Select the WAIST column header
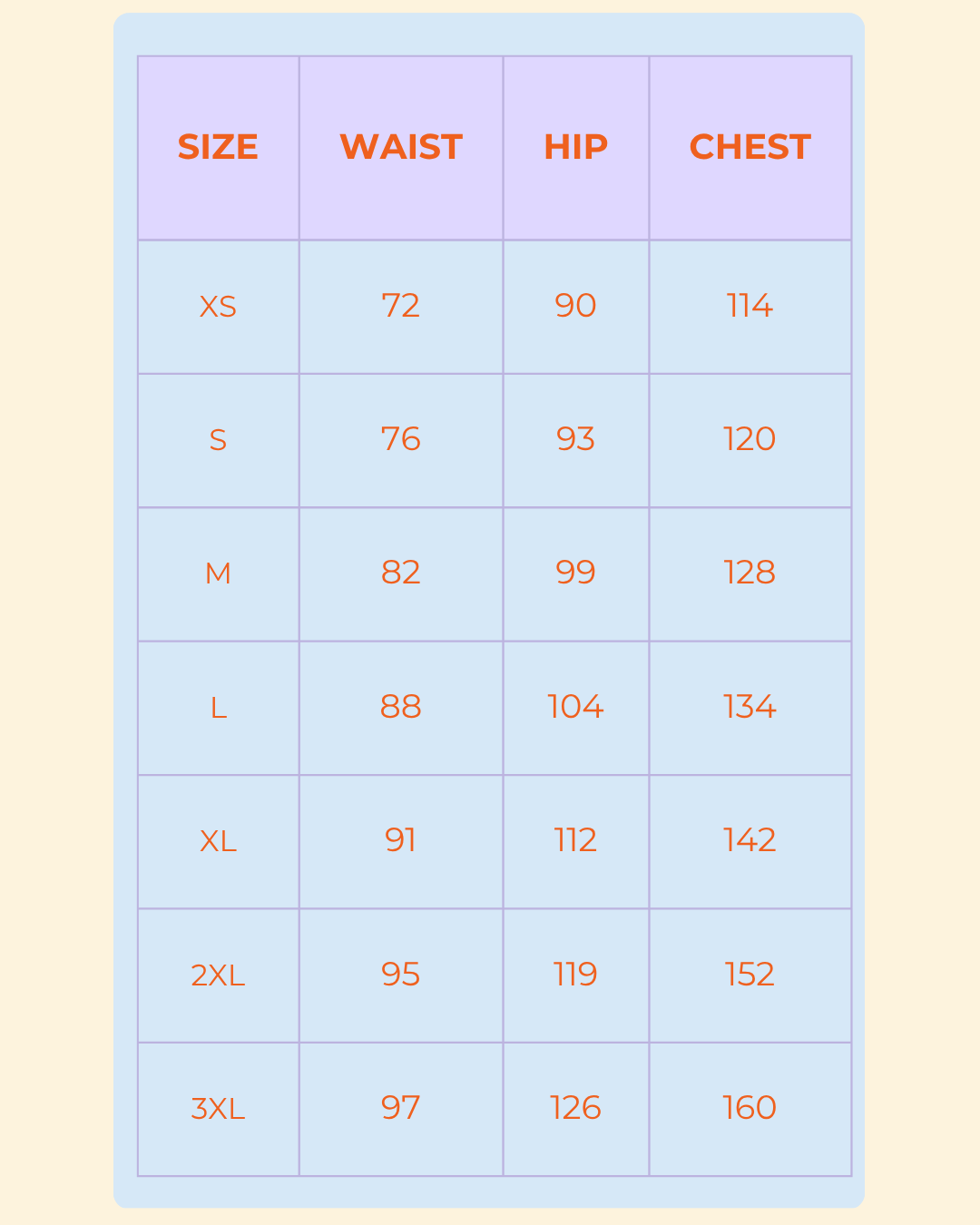Image resolution: width=980 pixels, height=1225 pixels. point(401,147)
